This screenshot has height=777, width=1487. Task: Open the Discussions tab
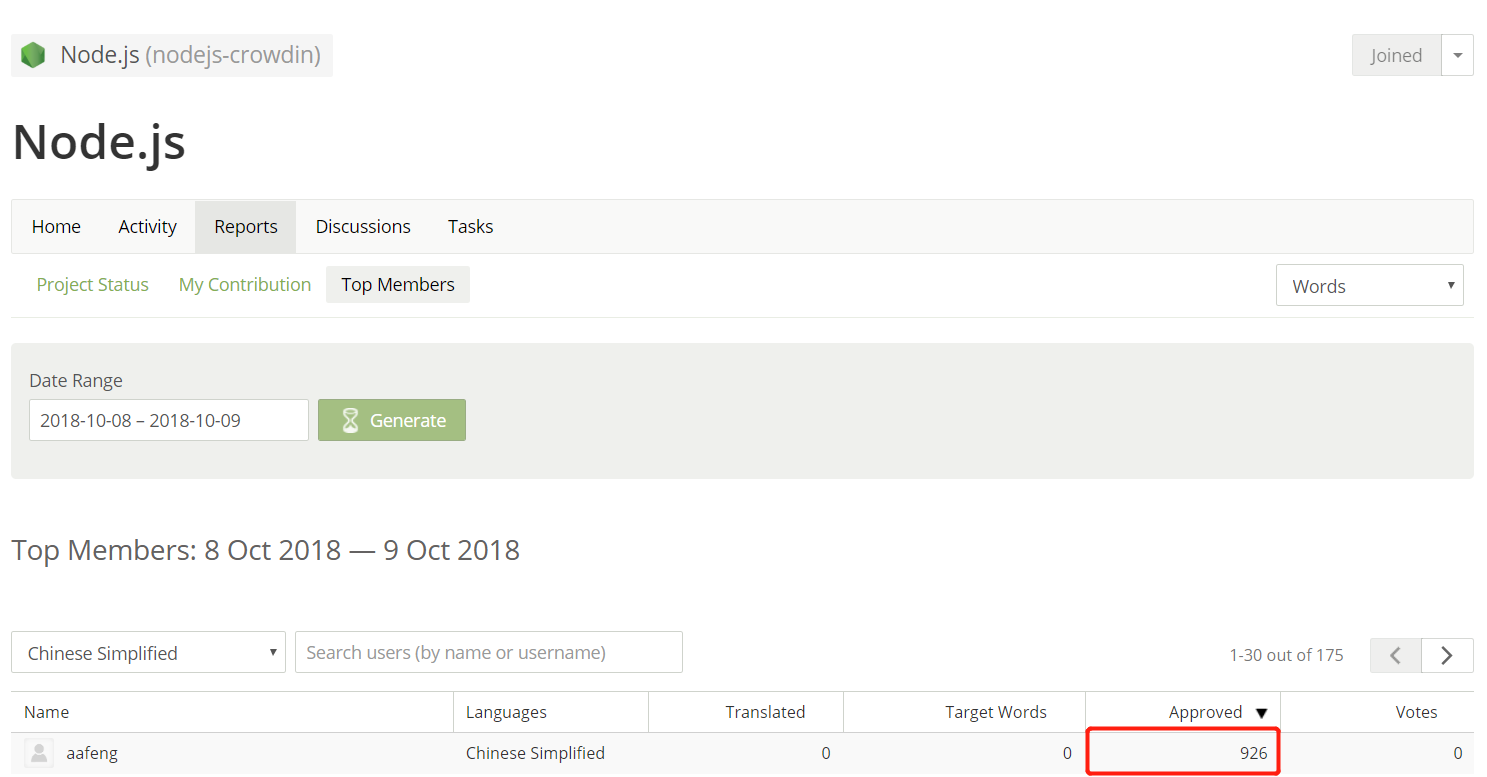[363, 227]
